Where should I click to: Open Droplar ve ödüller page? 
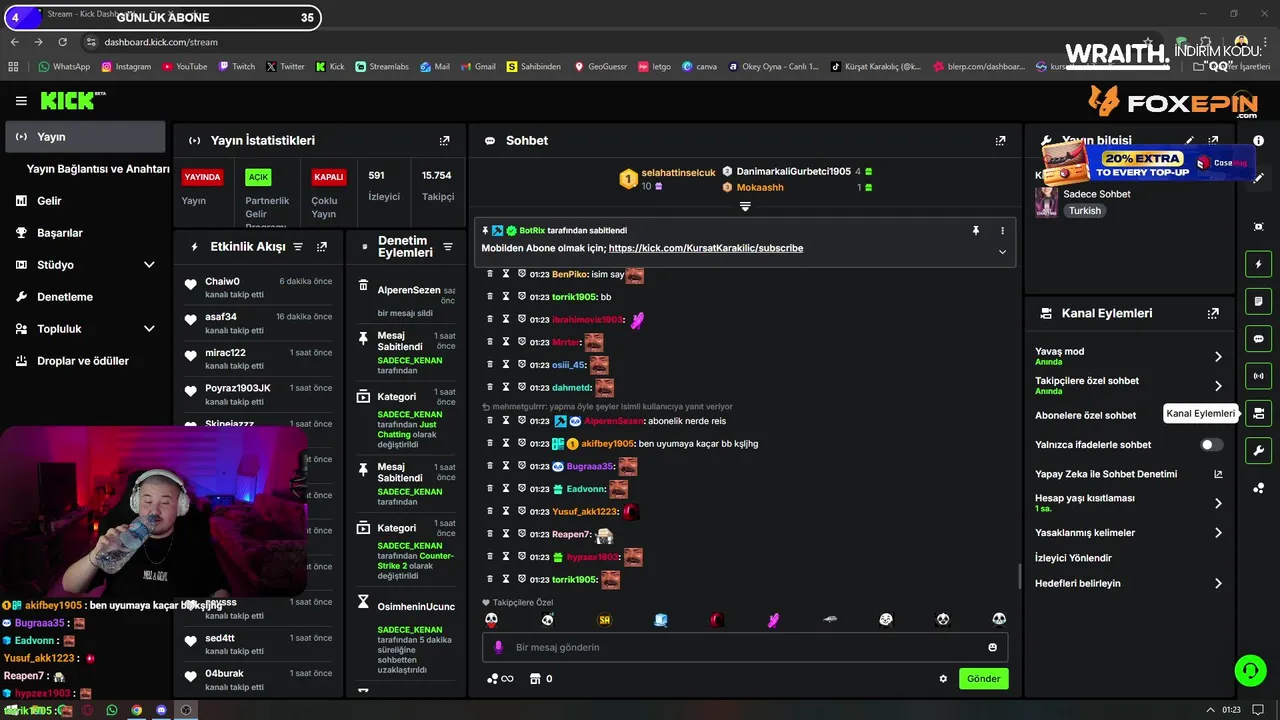click(85, 361)
